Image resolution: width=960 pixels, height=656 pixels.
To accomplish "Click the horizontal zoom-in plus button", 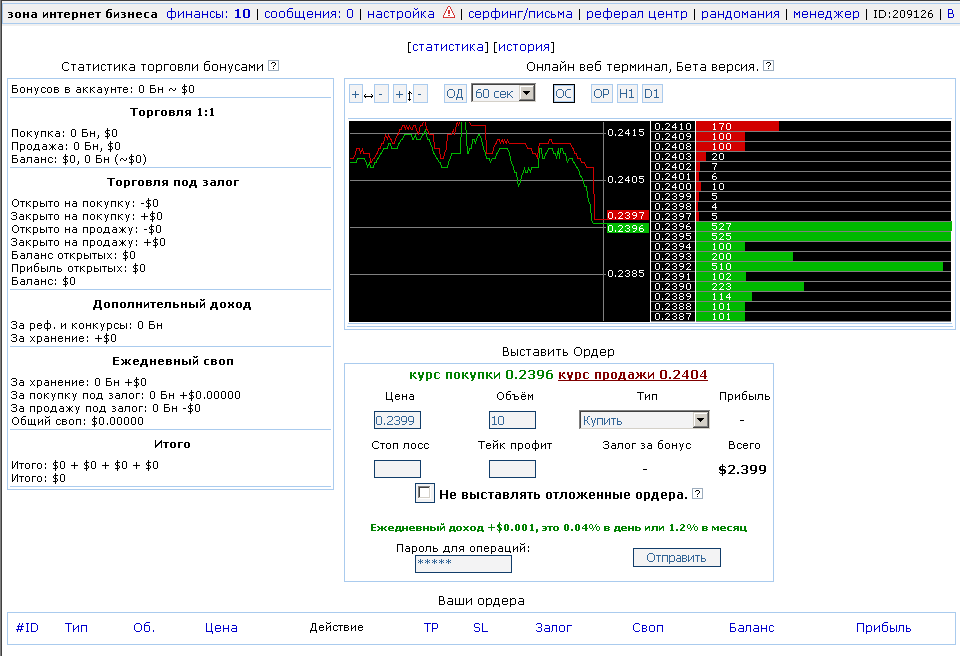I will pyautogui.click(x=355, y=94).
